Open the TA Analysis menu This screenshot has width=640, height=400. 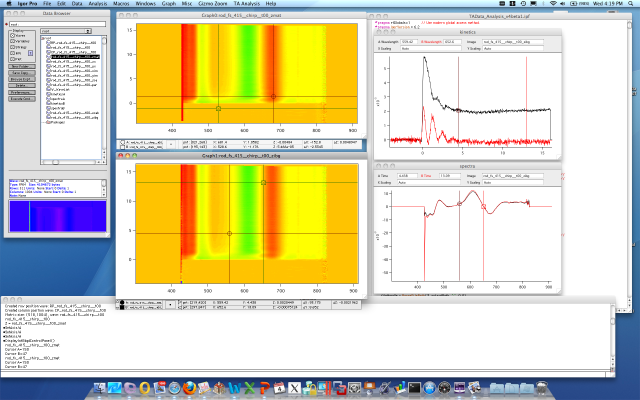246,3
